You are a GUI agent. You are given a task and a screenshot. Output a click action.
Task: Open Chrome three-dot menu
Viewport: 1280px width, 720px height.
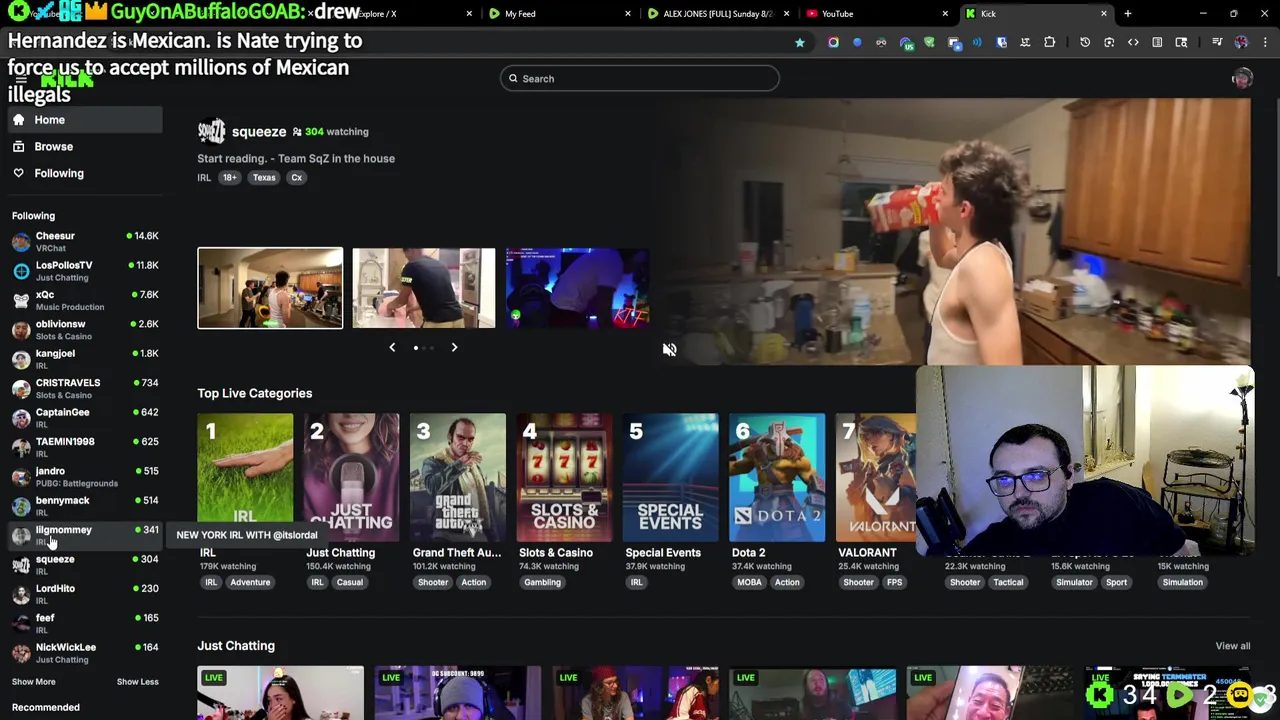click(1265, 42)
